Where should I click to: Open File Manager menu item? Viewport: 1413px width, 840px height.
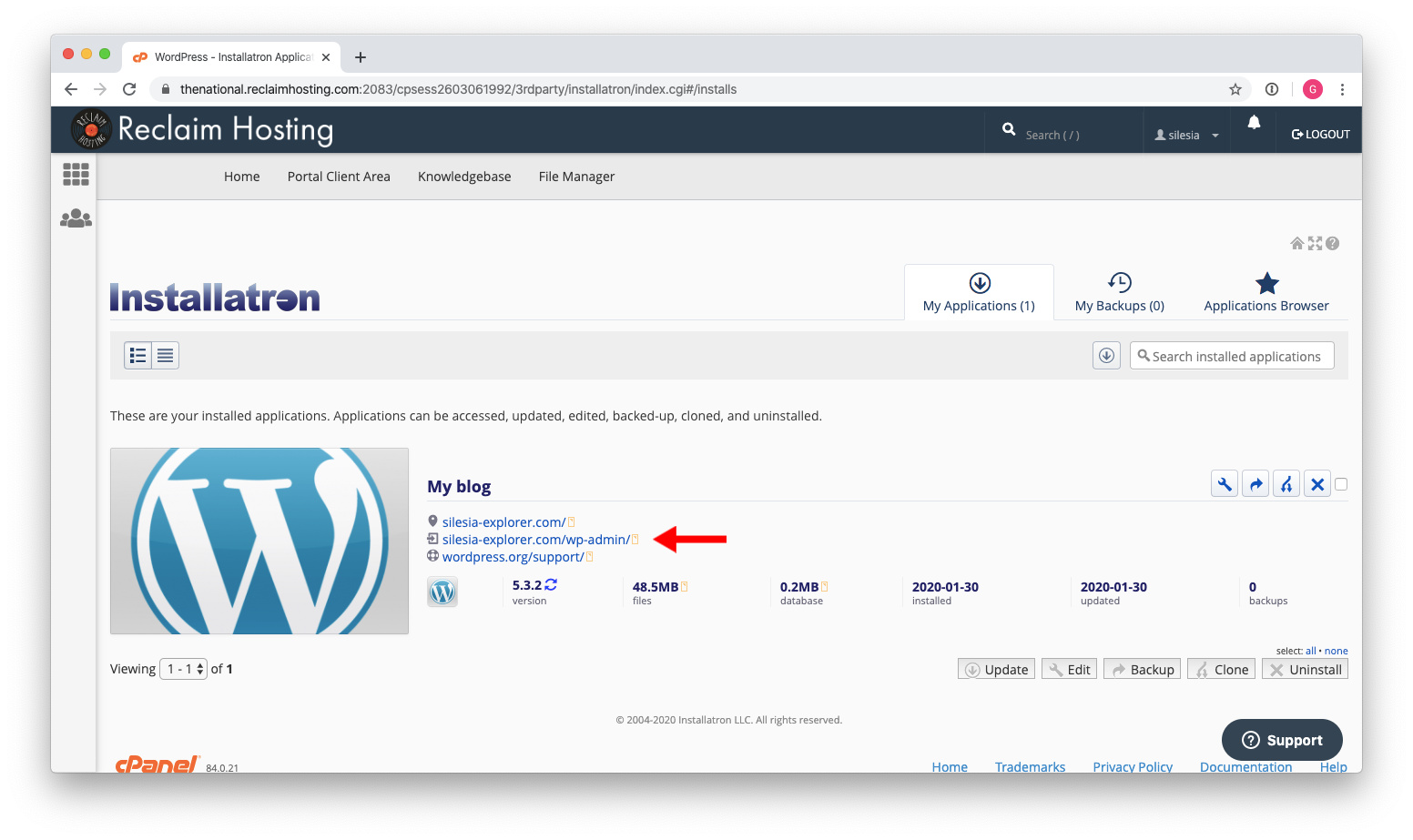(x=576, y=177)
